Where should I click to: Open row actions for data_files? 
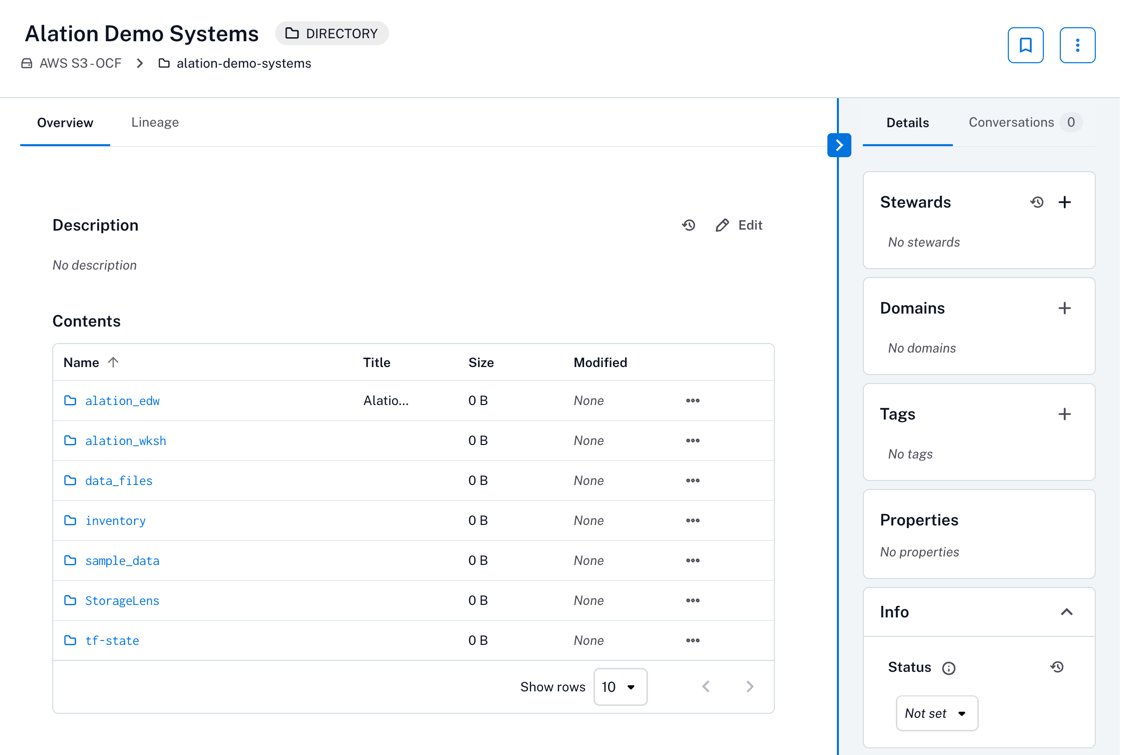(692, 481)
